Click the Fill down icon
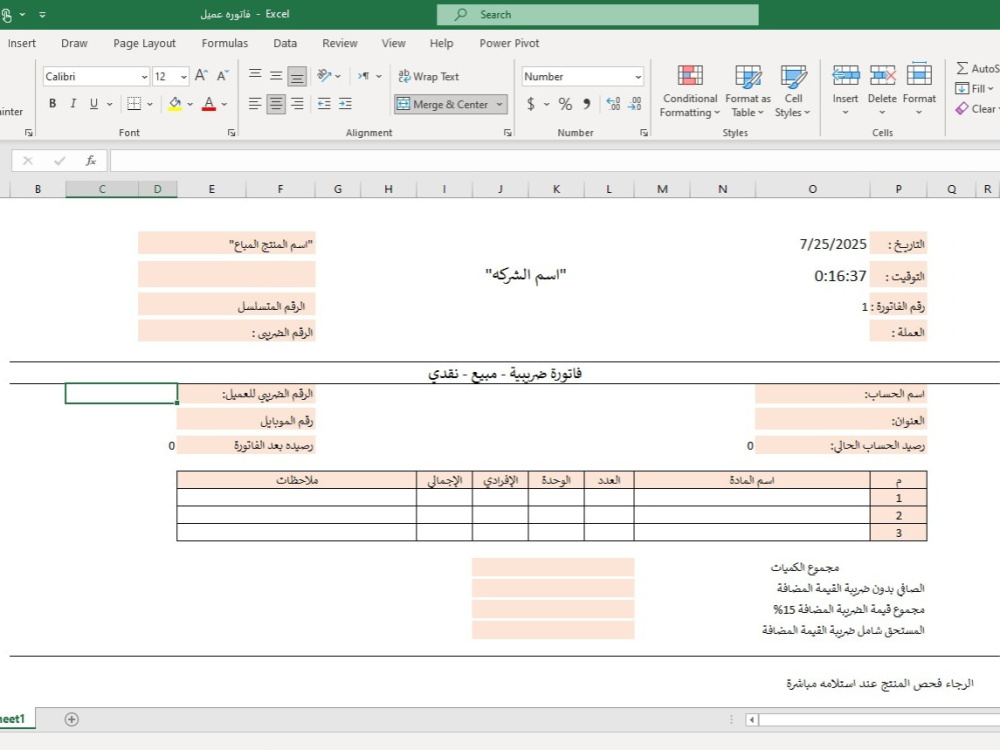This screenshot has width=1000, height=750. point(962,89)
